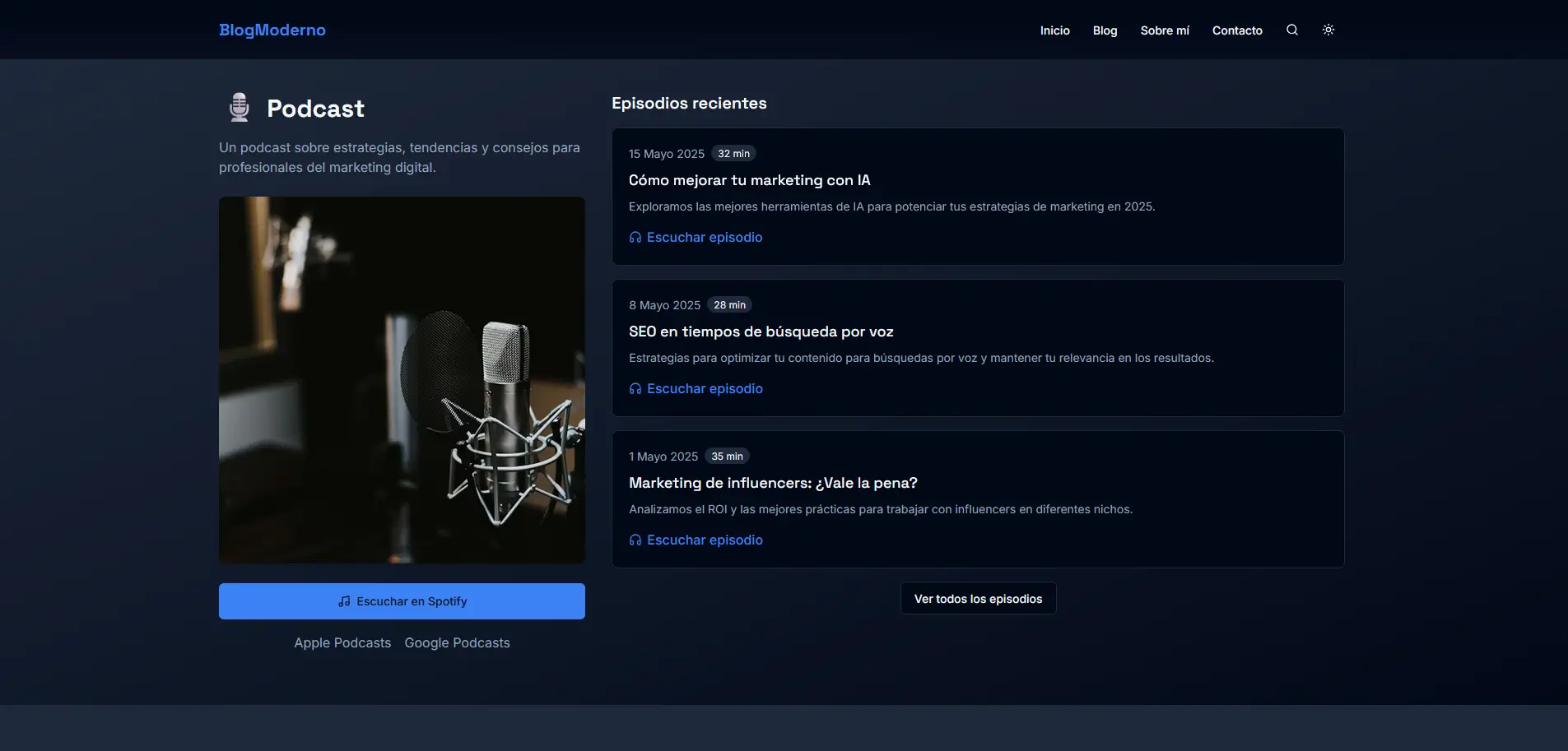
Task: Go to the Blog navigation item
Action: (1105, 30)
